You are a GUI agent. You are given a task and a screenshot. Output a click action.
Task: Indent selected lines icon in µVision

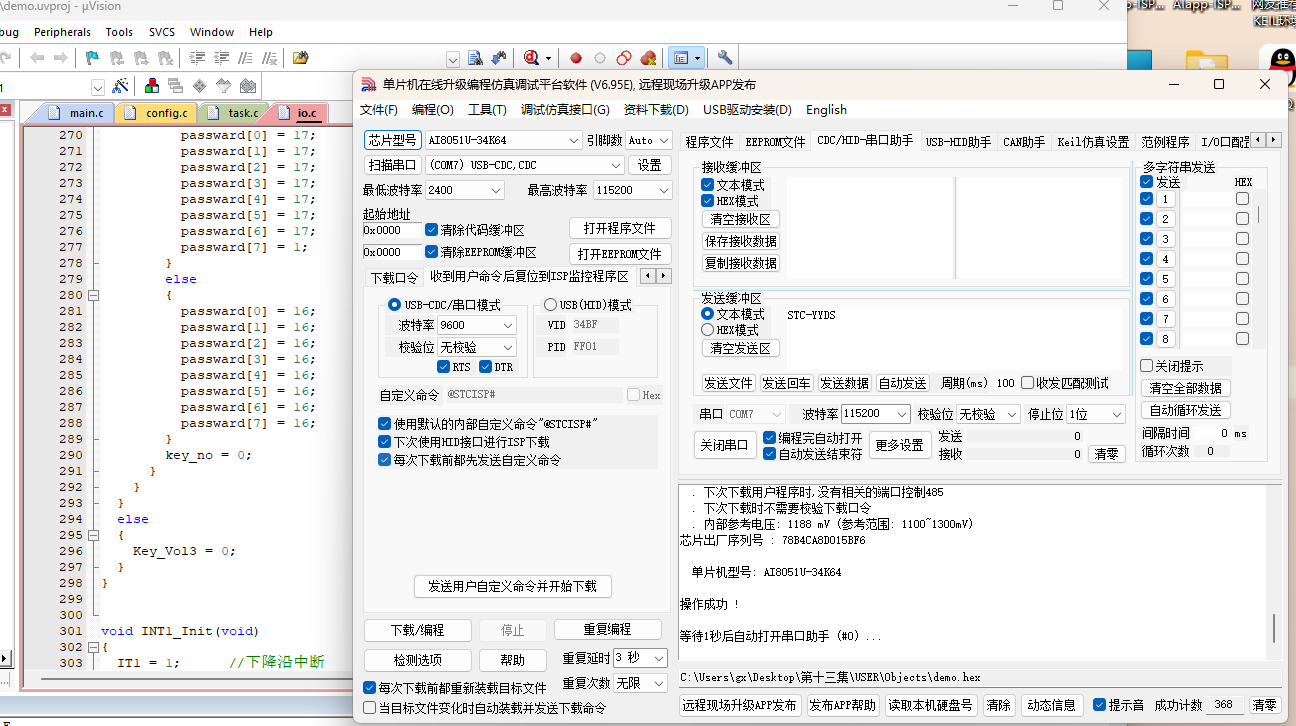tap(198, 58)
